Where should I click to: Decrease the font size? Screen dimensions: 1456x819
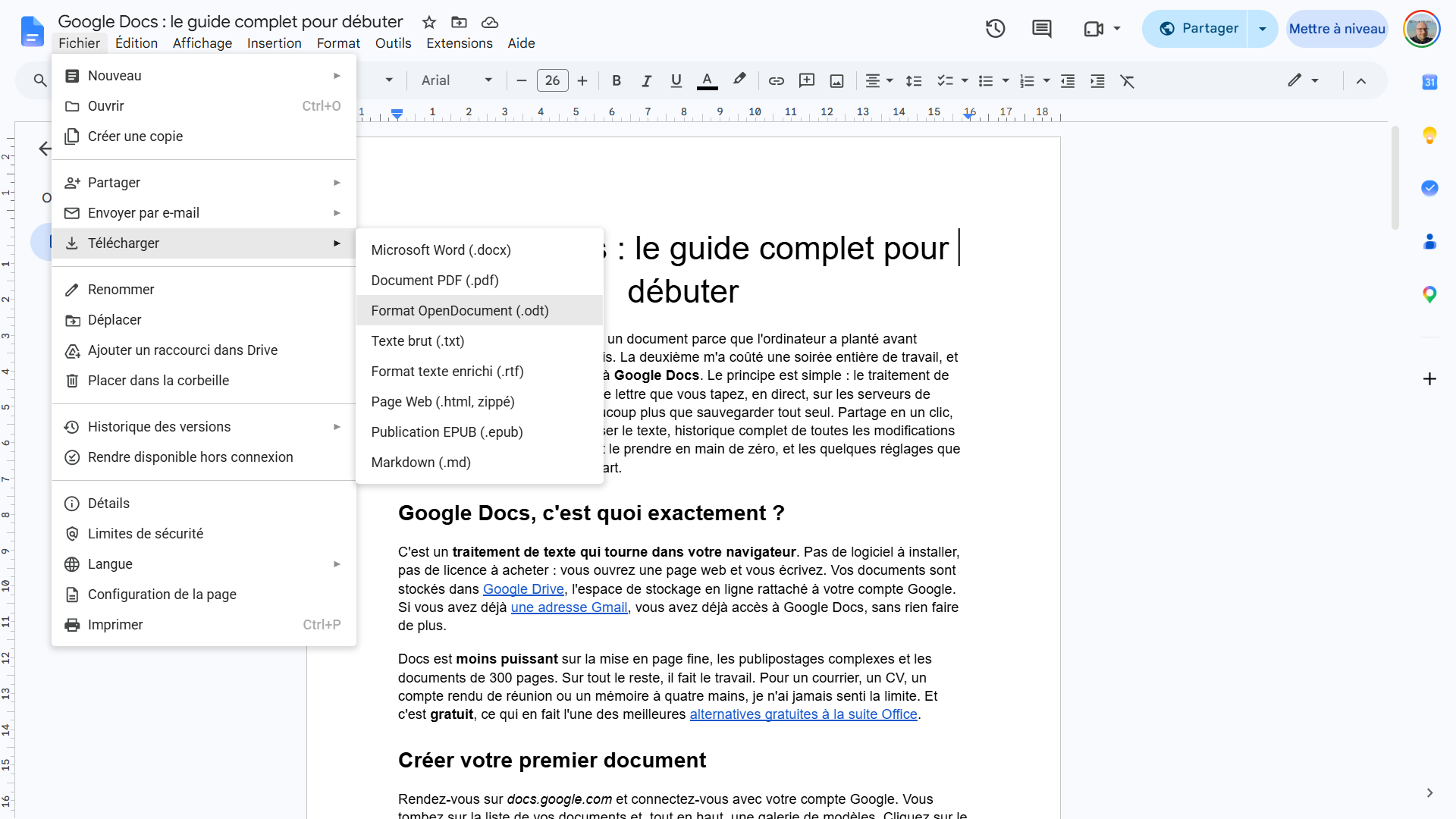pos(522,80)
